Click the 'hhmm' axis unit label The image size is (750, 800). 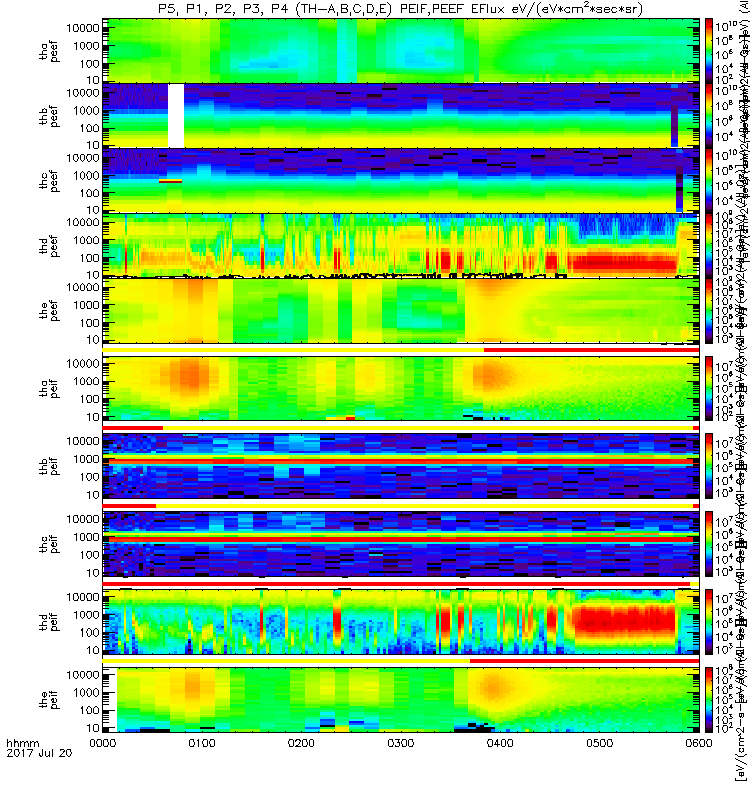pyautogui.click(x=22, y=743)
